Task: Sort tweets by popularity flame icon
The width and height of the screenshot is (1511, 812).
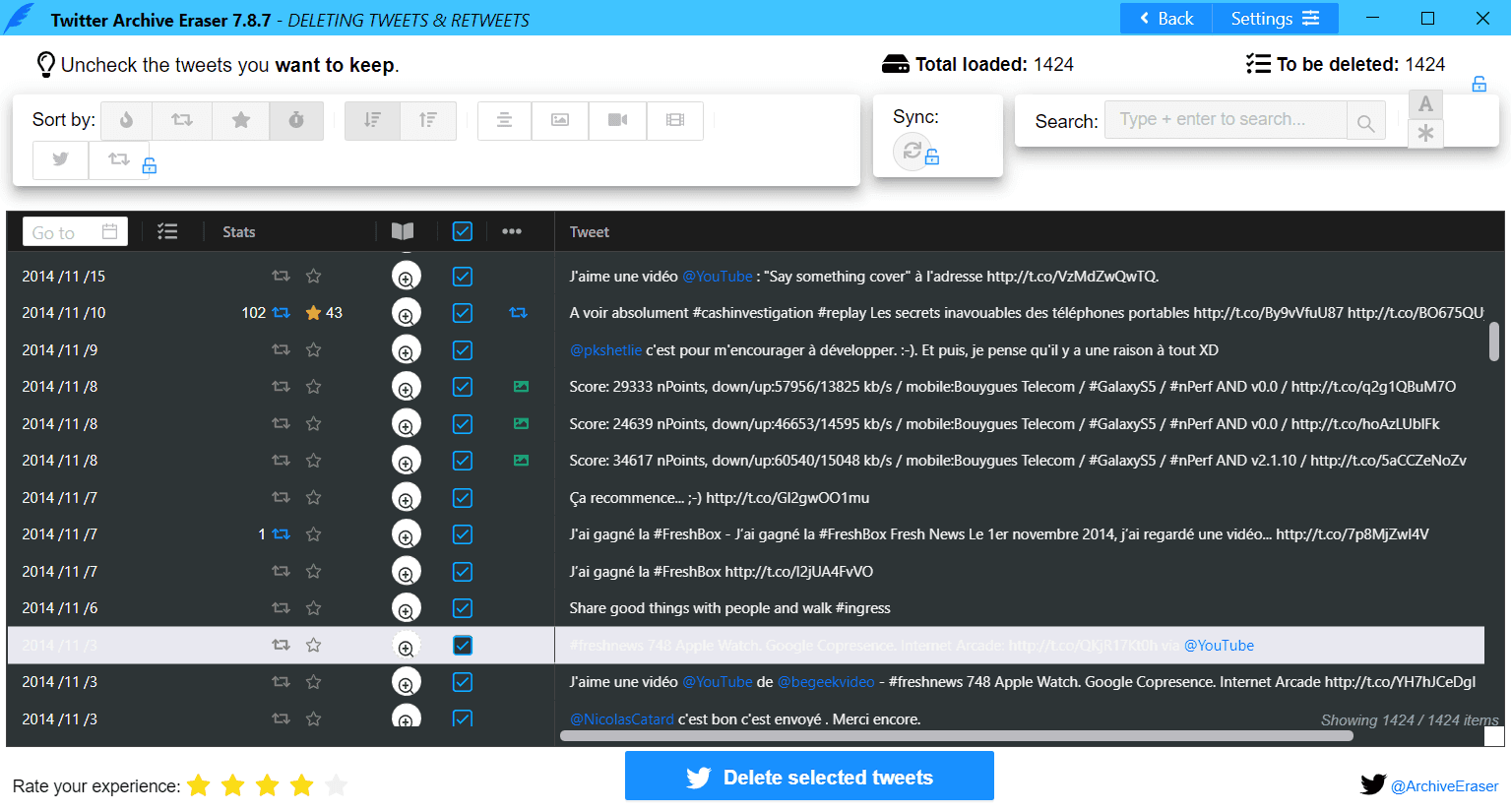Action: click(126, 120)
